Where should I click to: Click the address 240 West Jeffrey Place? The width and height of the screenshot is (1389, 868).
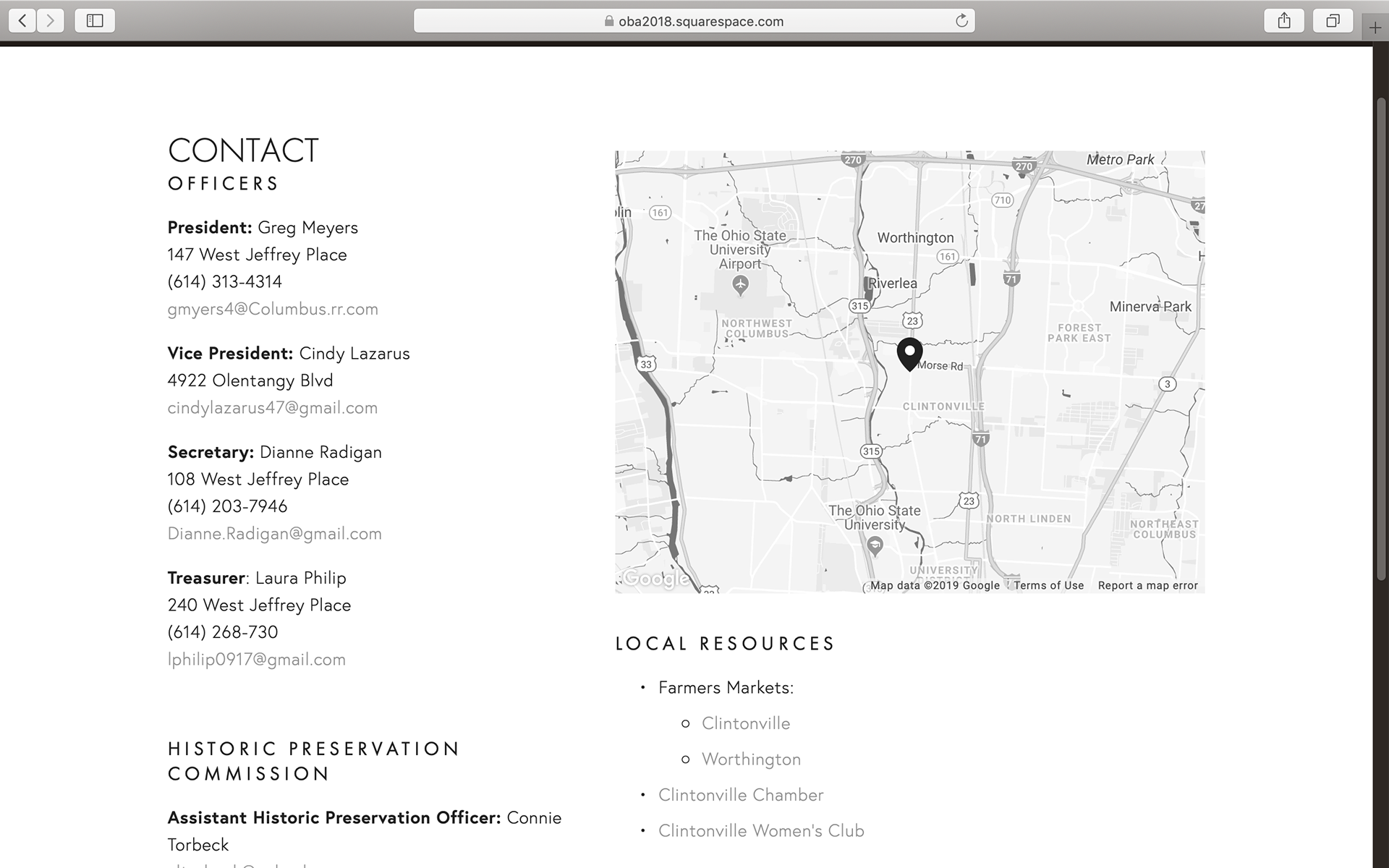[x=259, y=605]
